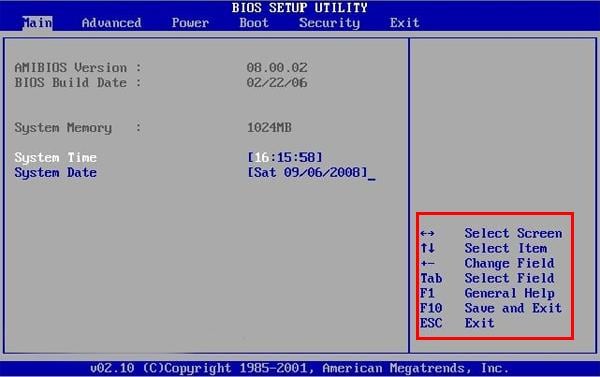The height and width of the screenshot is (377, 600).
Task: Click the Change Field help entry
Action: pyautogui.click(x=510, y=263)
